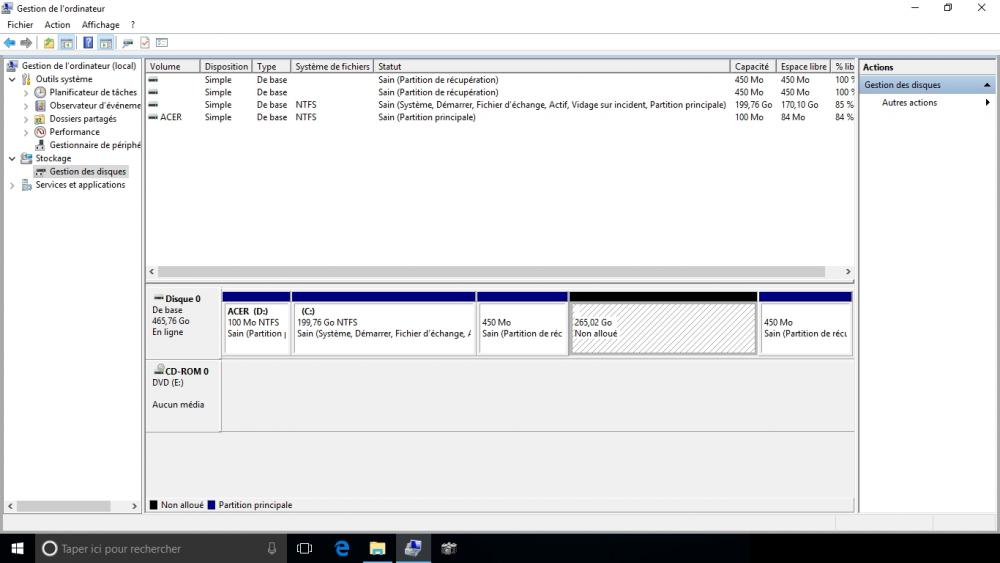The width and height of the screenshot is (1000, 563).
Task: Select the Gestion de l'ordinateur (local) root node
Action: (x=78, y=66)
